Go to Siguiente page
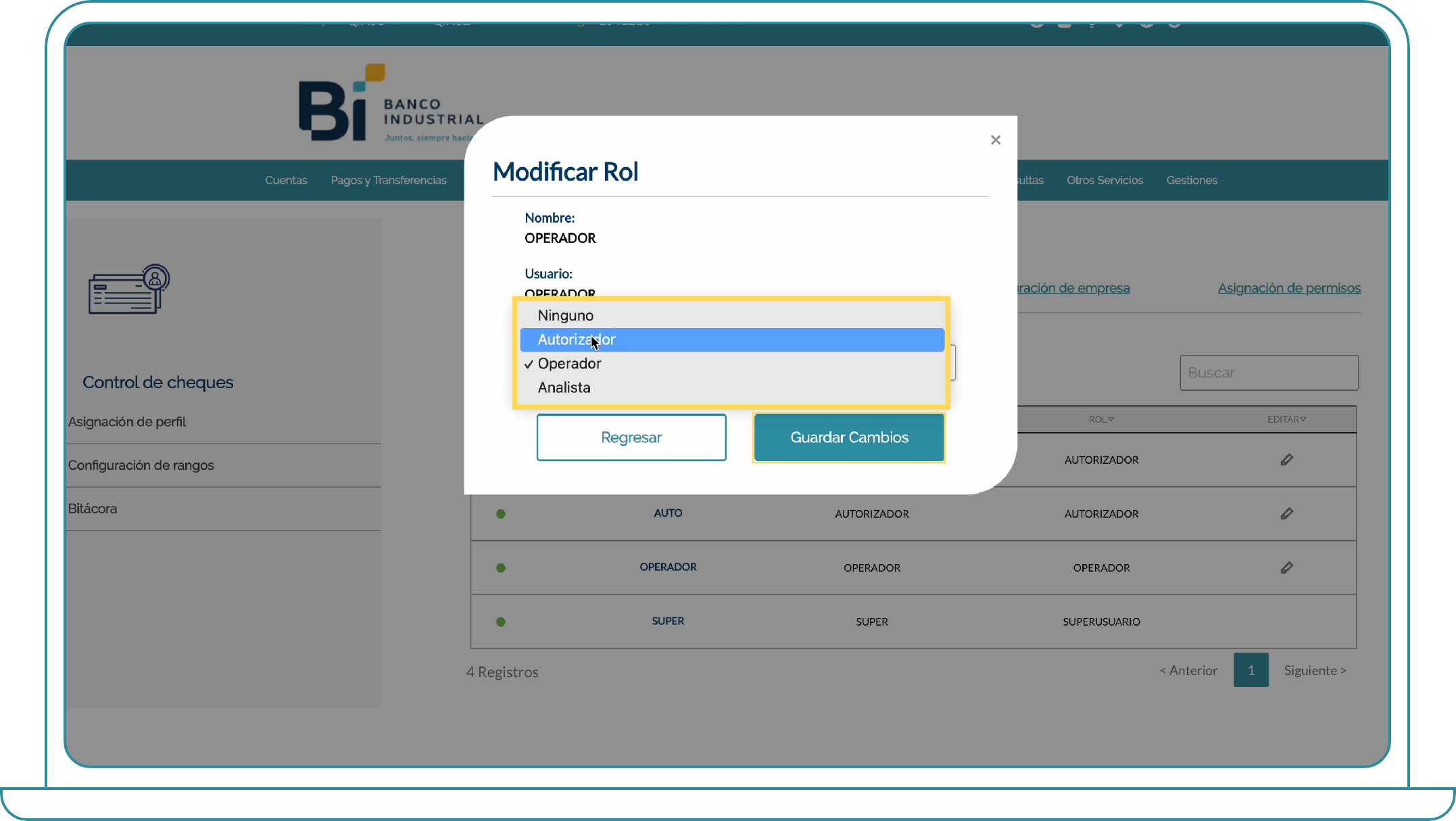This screenshot has height=821, width=1456. 1315,670
